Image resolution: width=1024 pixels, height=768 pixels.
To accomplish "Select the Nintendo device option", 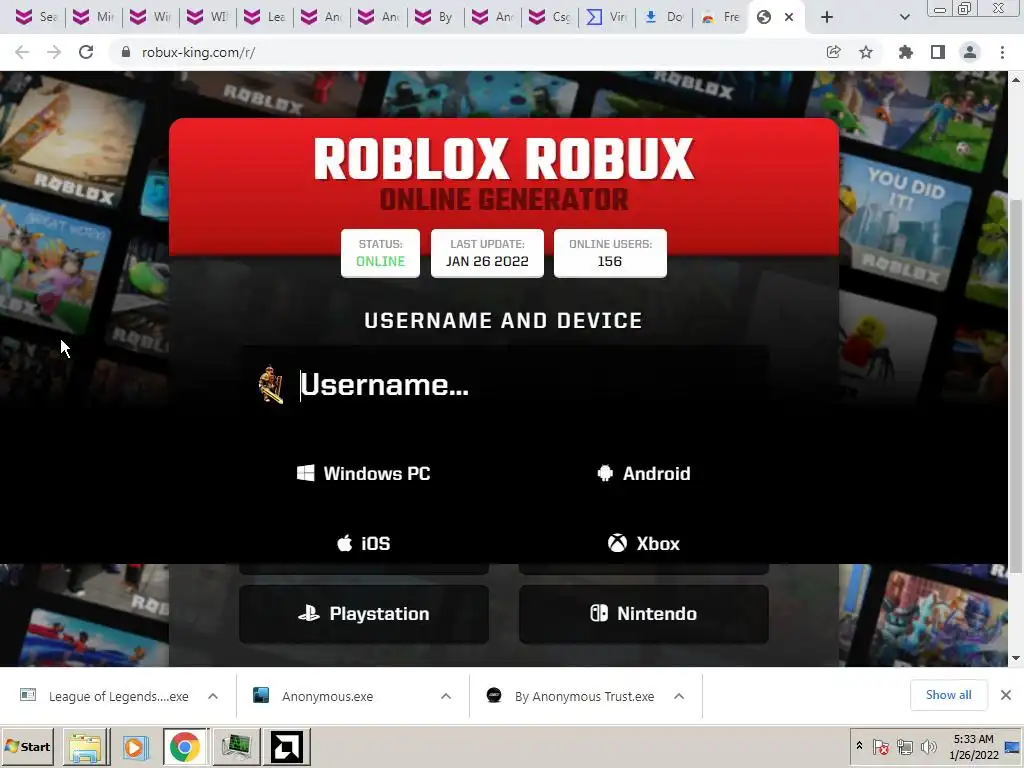I will point(643,614).
